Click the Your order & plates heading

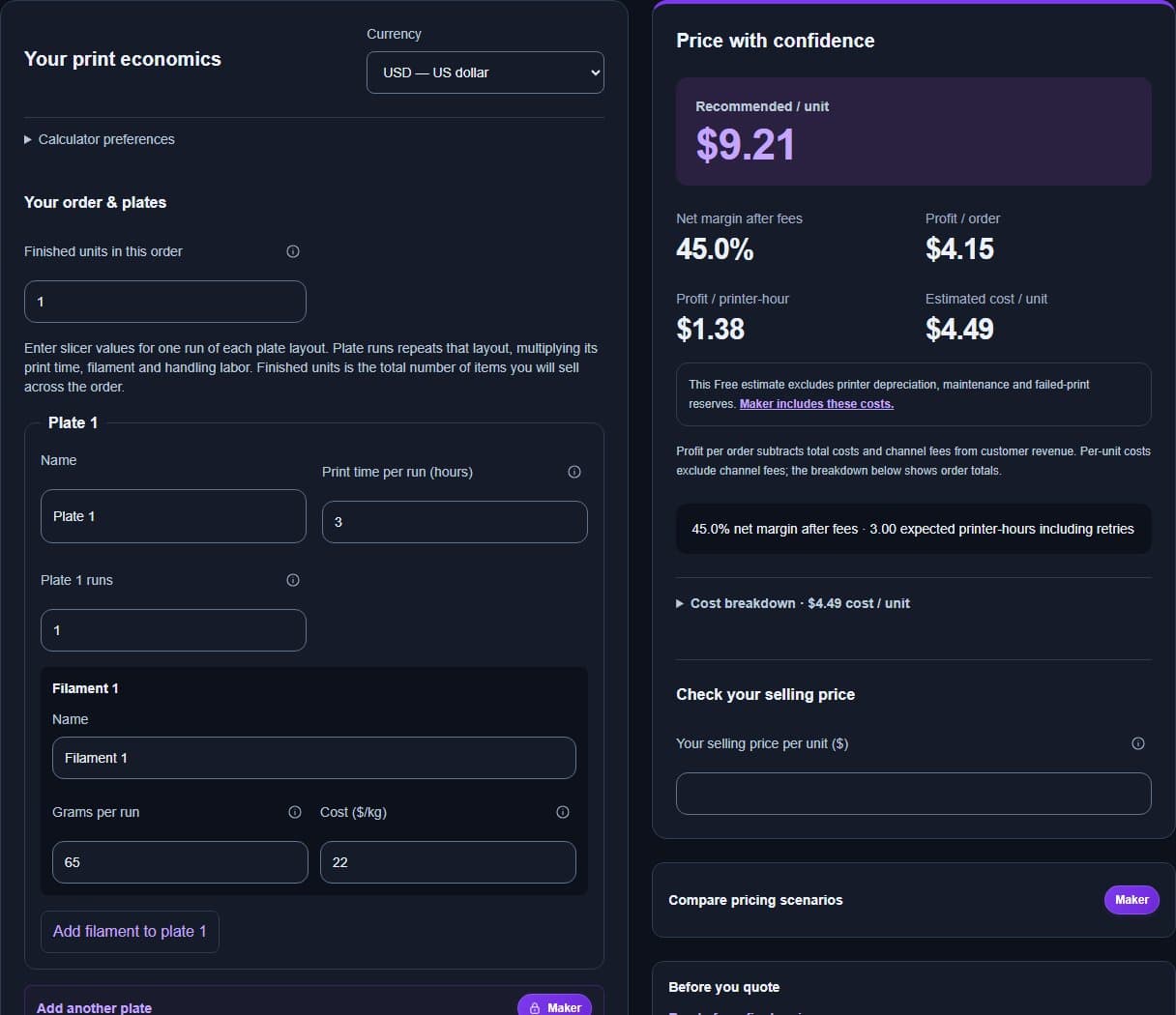95,202
